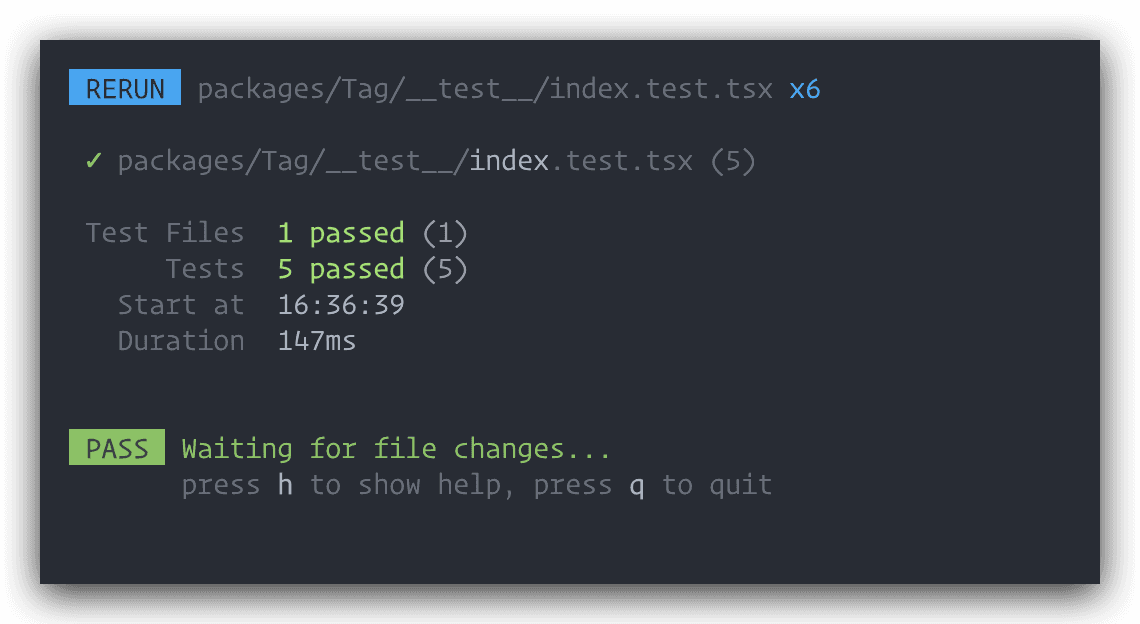Click the blue RERUN badge

pos(125,89)
